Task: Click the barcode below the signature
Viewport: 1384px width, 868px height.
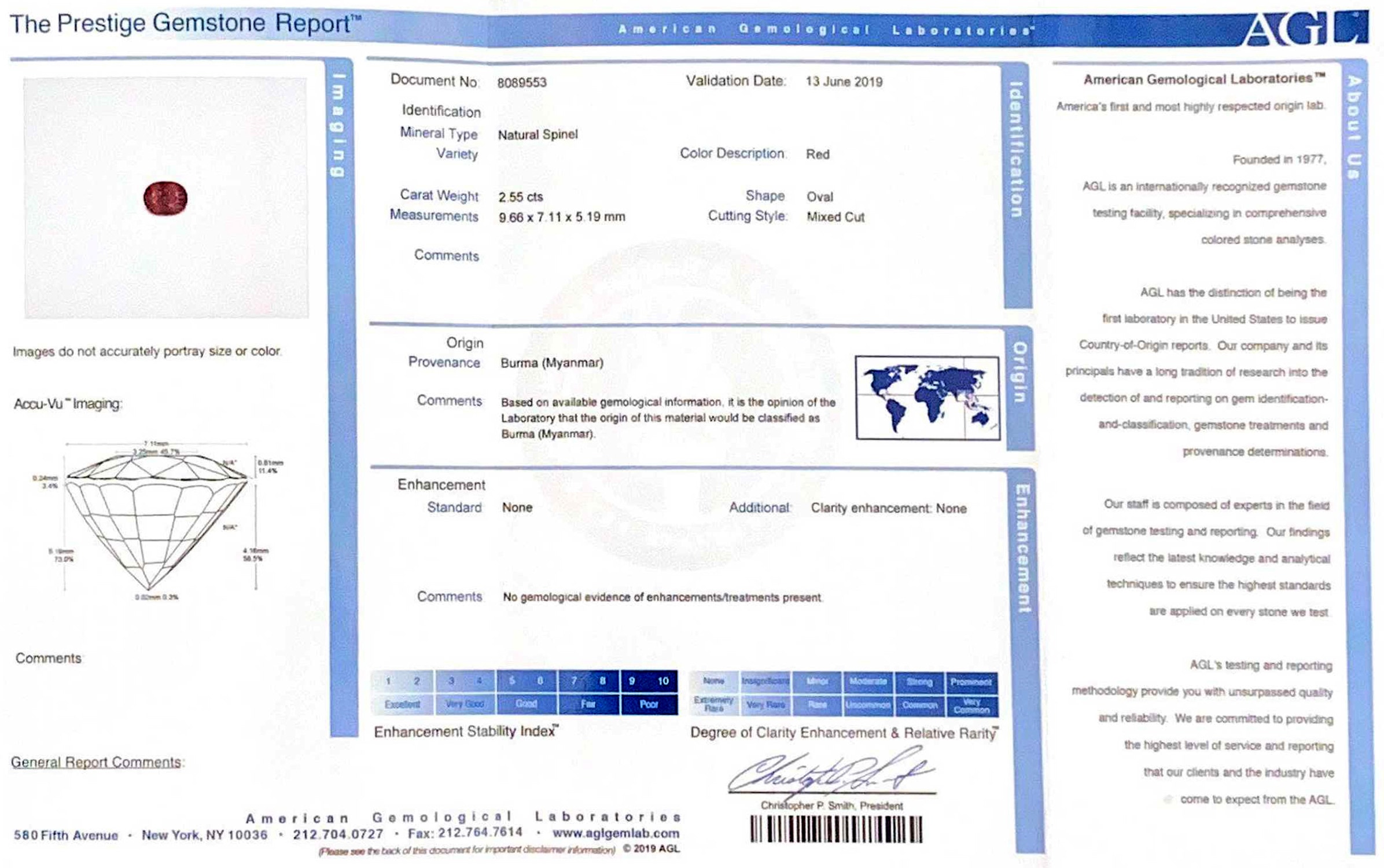Action: click(836, 829)
